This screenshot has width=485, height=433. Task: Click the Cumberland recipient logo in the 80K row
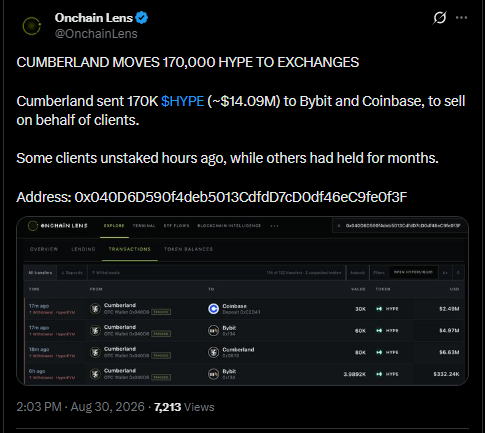213,352
